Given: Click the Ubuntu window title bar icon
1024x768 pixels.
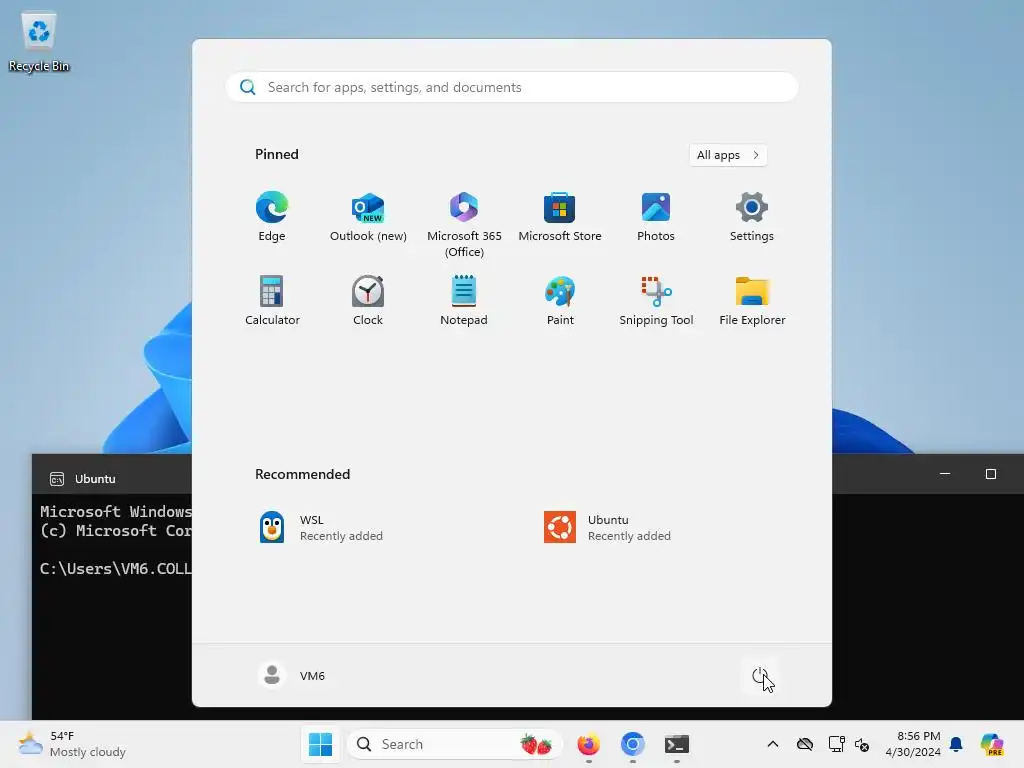Looking at the screenshot, I should [57, 479].
